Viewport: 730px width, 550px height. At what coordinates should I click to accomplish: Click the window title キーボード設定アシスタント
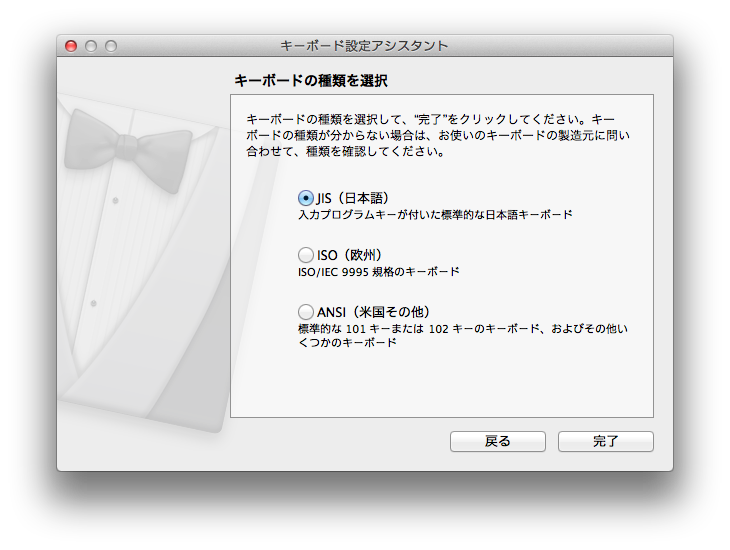pyautogui.click(x=364, y=46)
